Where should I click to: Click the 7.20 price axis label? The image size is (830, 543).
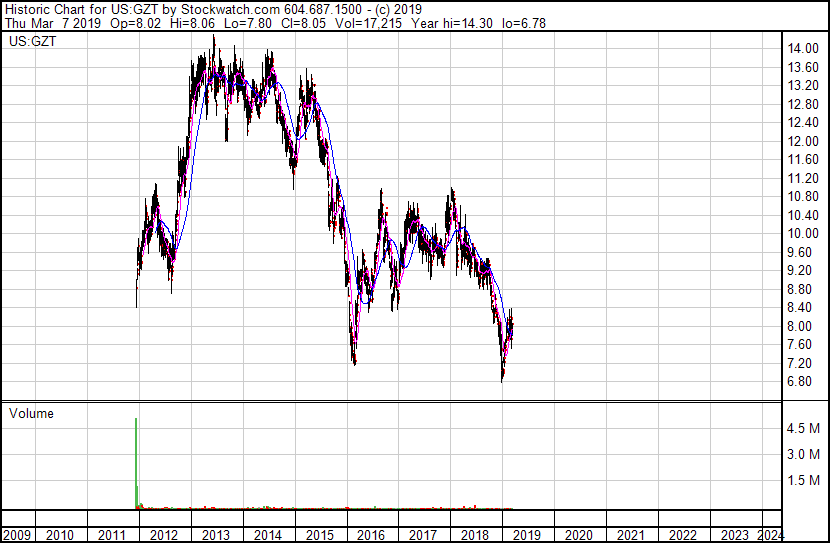pyautogui.click(x=799, y=363)
